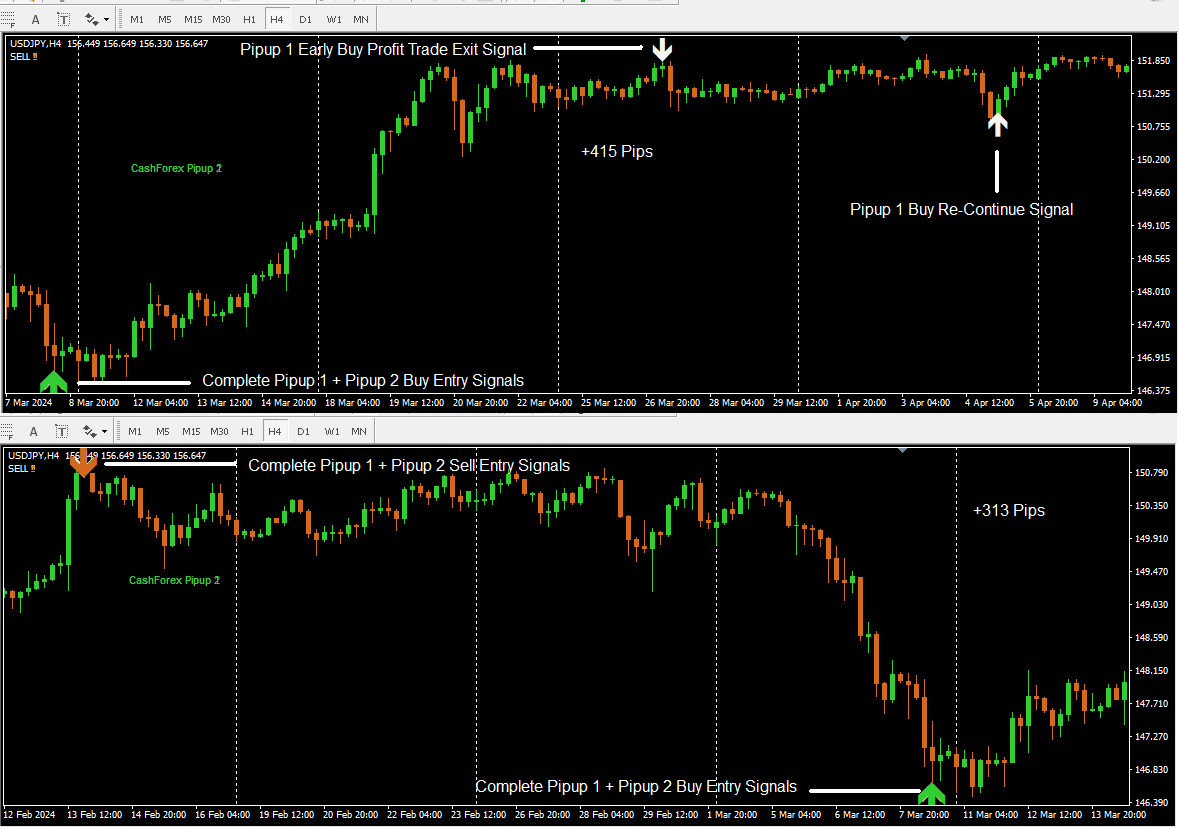1179x829 pixels.
Task: Choose the Text Label tool in upper toolbar
Action: click(64, 19)
